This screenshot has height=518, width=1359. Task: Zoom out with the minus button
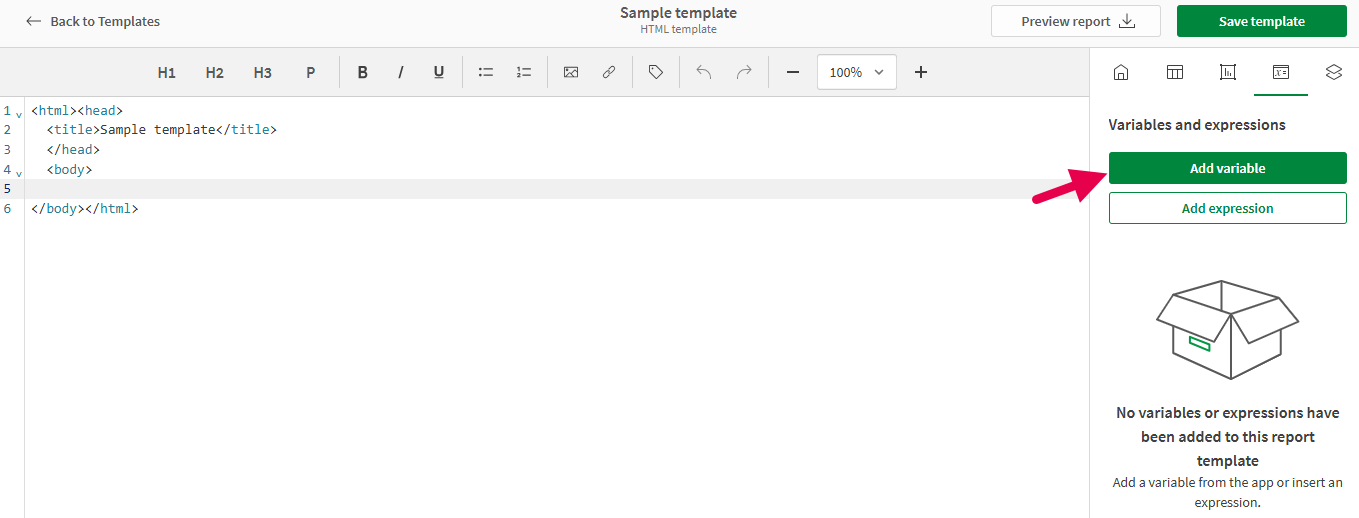pyautogui.click(x=792, y=72)
